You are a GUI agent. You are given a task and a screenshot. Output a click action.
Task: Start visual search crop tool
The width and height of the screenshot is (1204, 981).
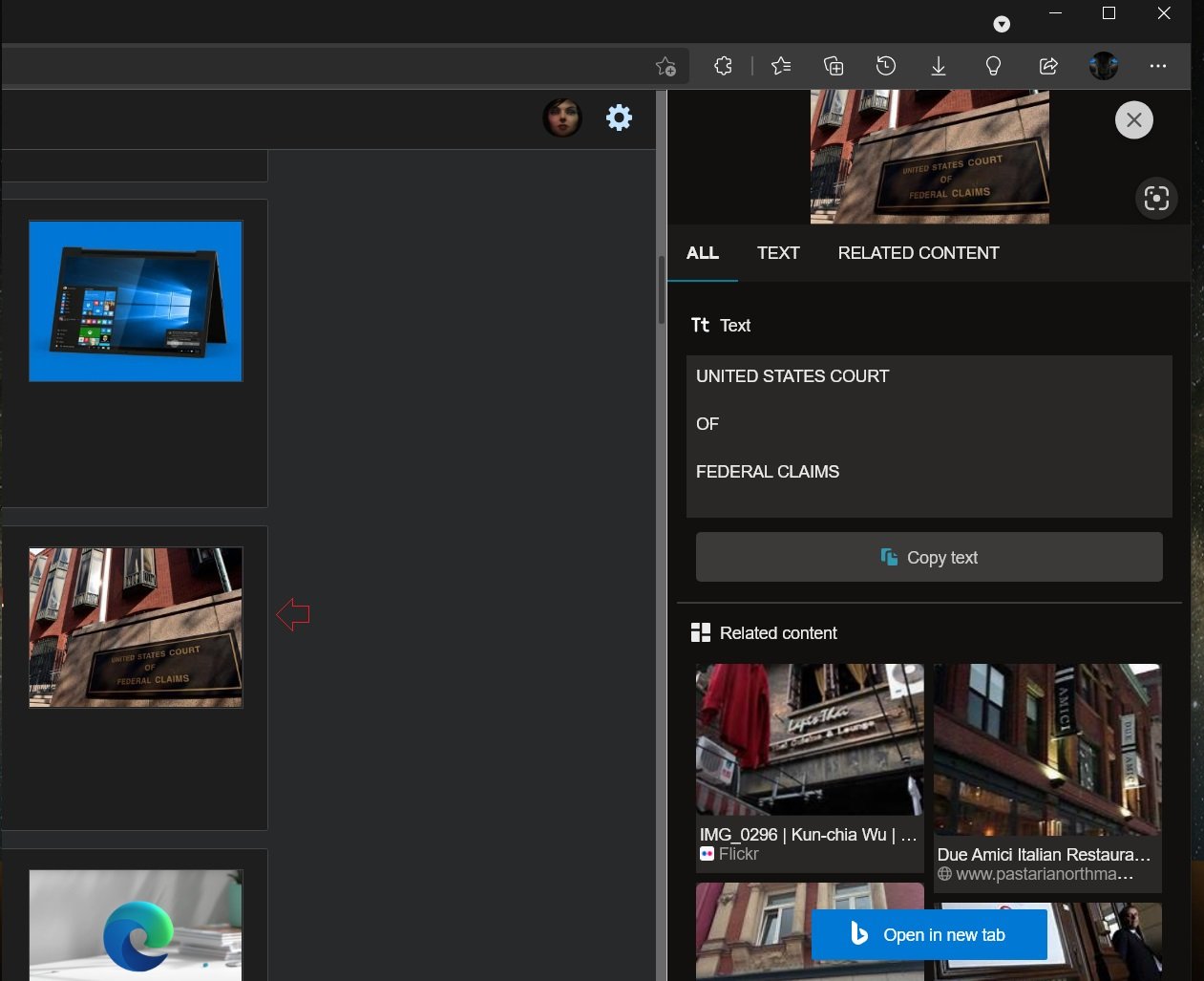(x=1156, y=199)
